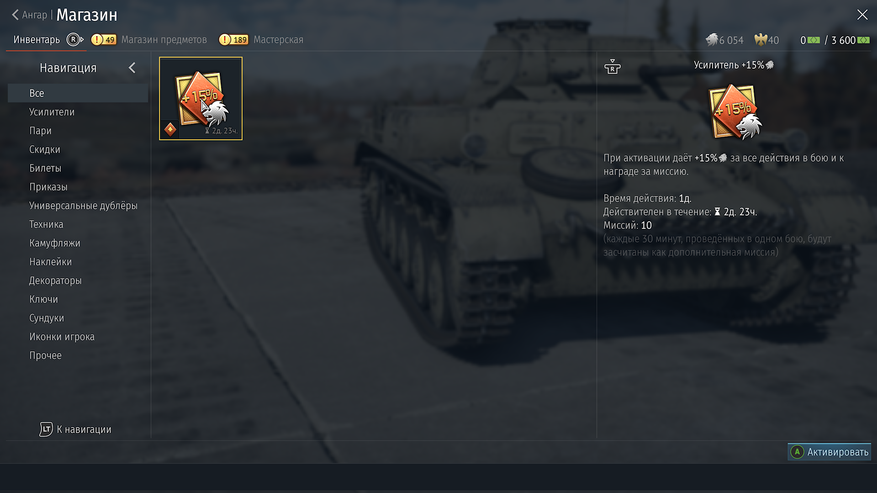Click the large +15% booster icon in details
Screen dimensions: 877x493
click(x=735, y=111)
